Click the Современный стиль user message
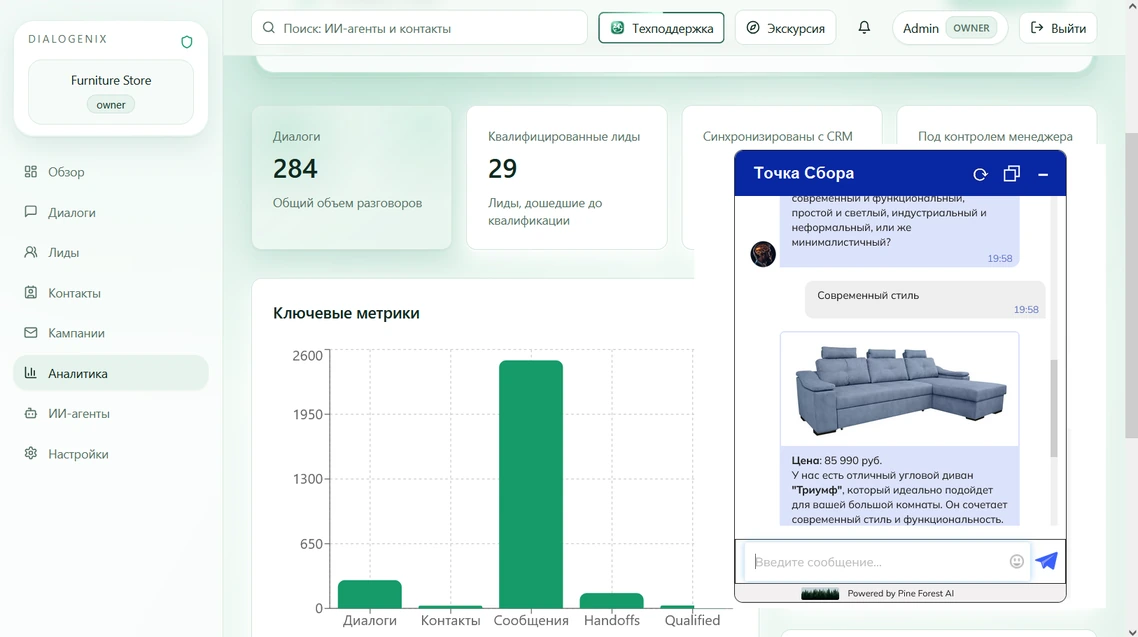 [925, 300]
